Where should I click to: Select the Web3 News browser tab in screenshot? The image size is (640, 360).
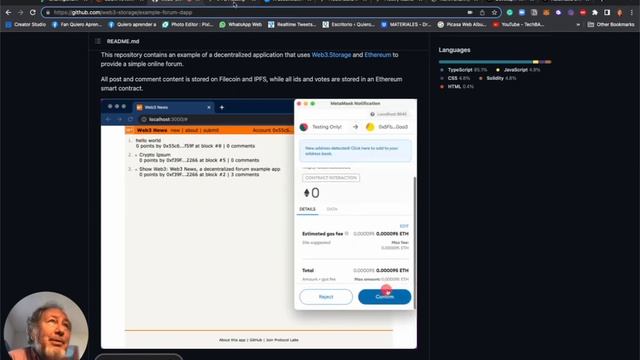tap(173, 107)
